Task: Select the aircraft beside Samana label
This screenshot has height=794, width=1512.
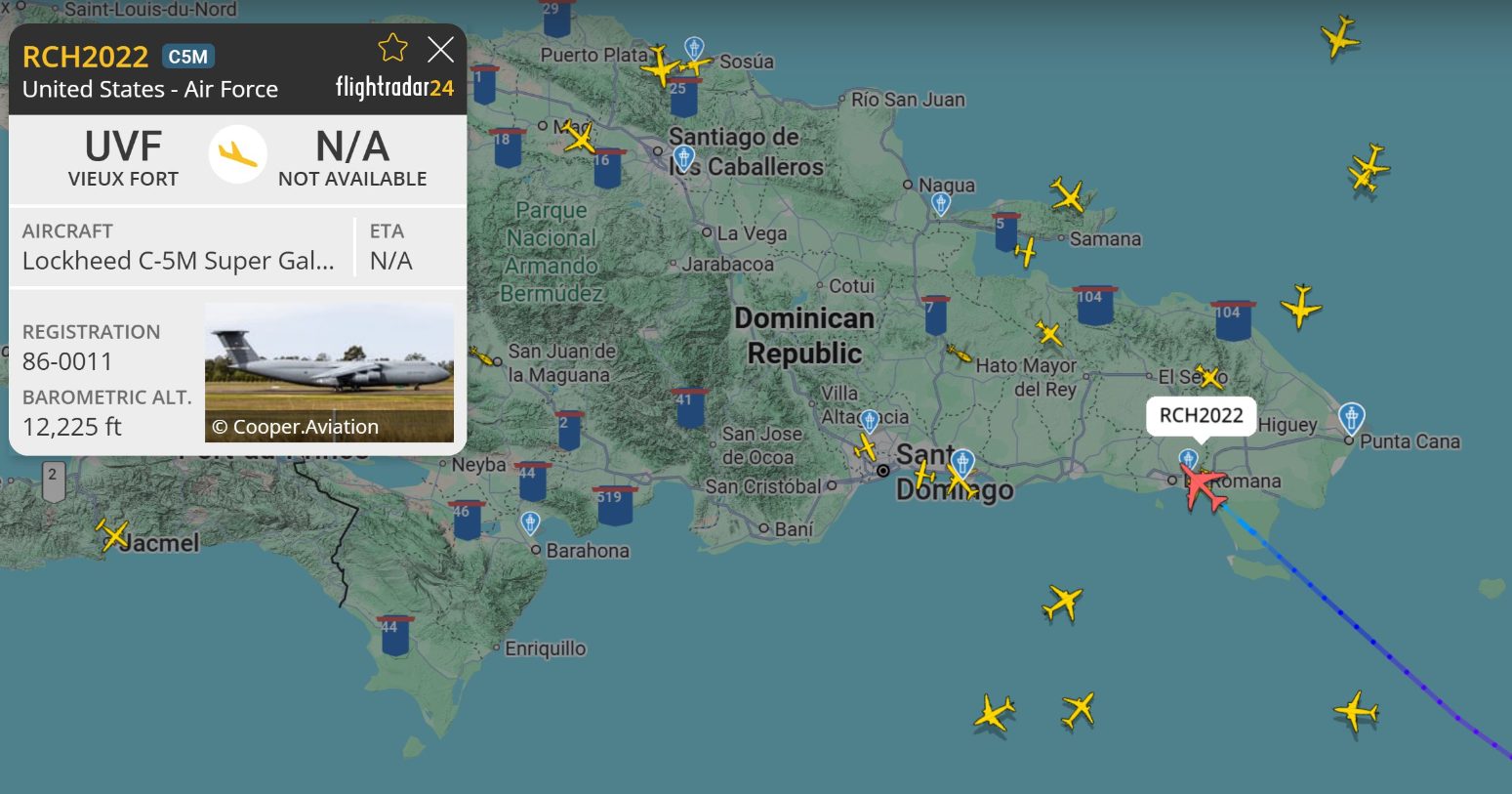Action: click(x=1025, y=252)
